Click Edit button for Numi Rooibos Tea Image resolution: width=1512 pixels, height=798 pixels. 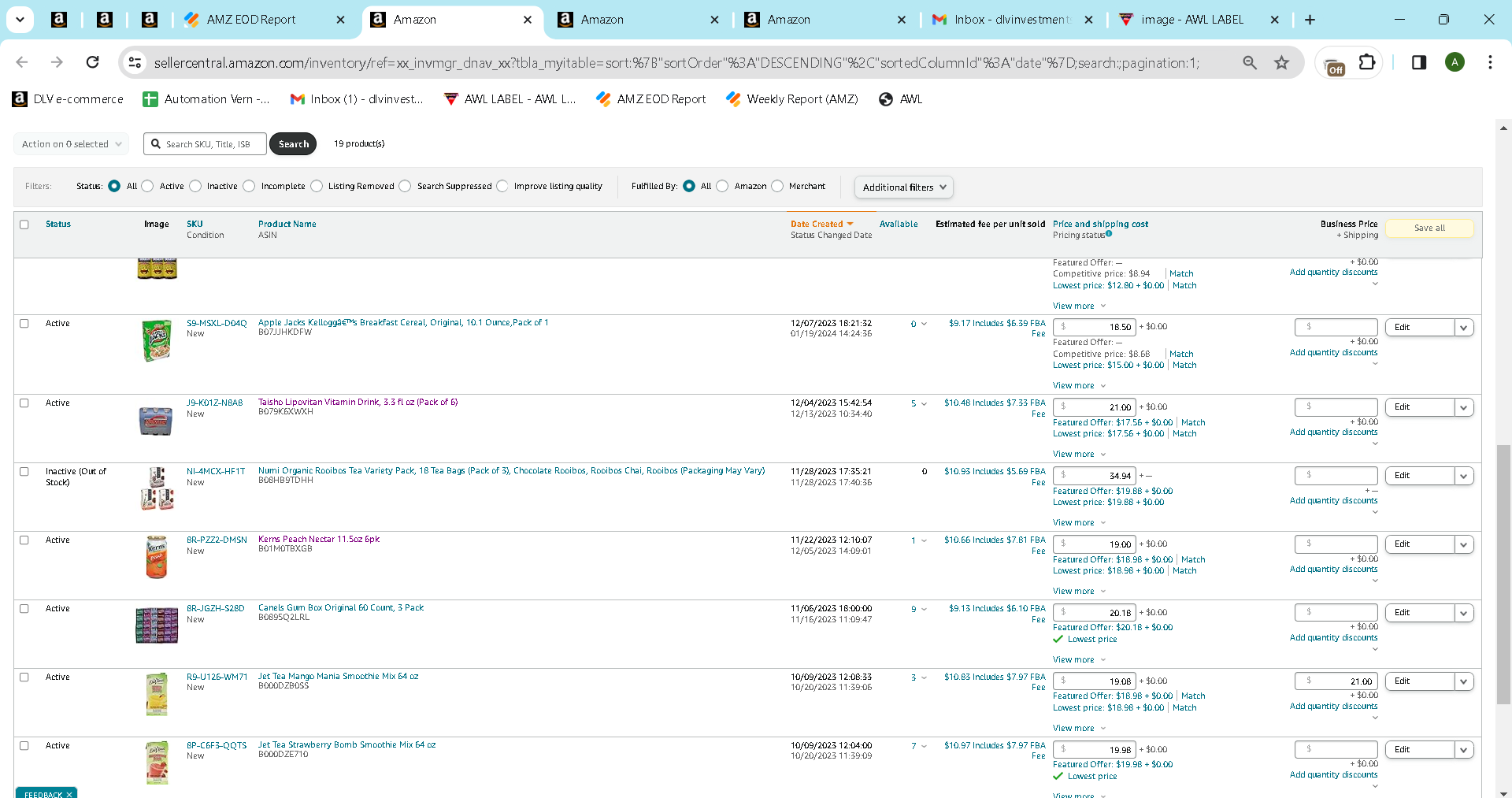[1419, 476]
